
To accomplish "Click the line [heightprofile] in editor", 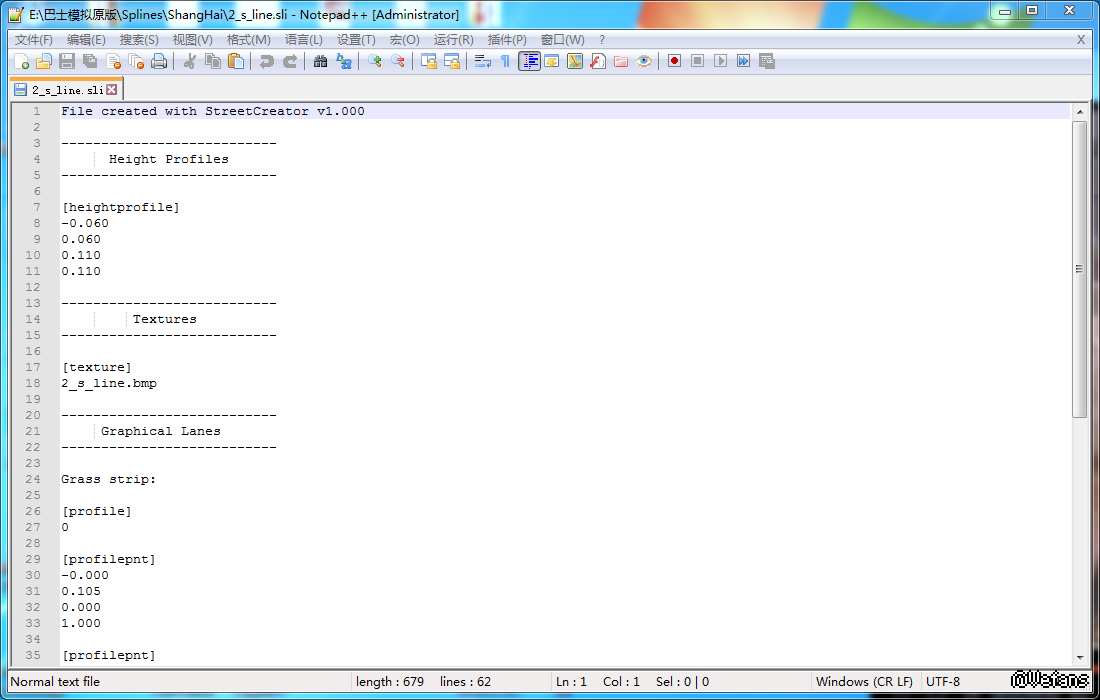I will 120,208.
